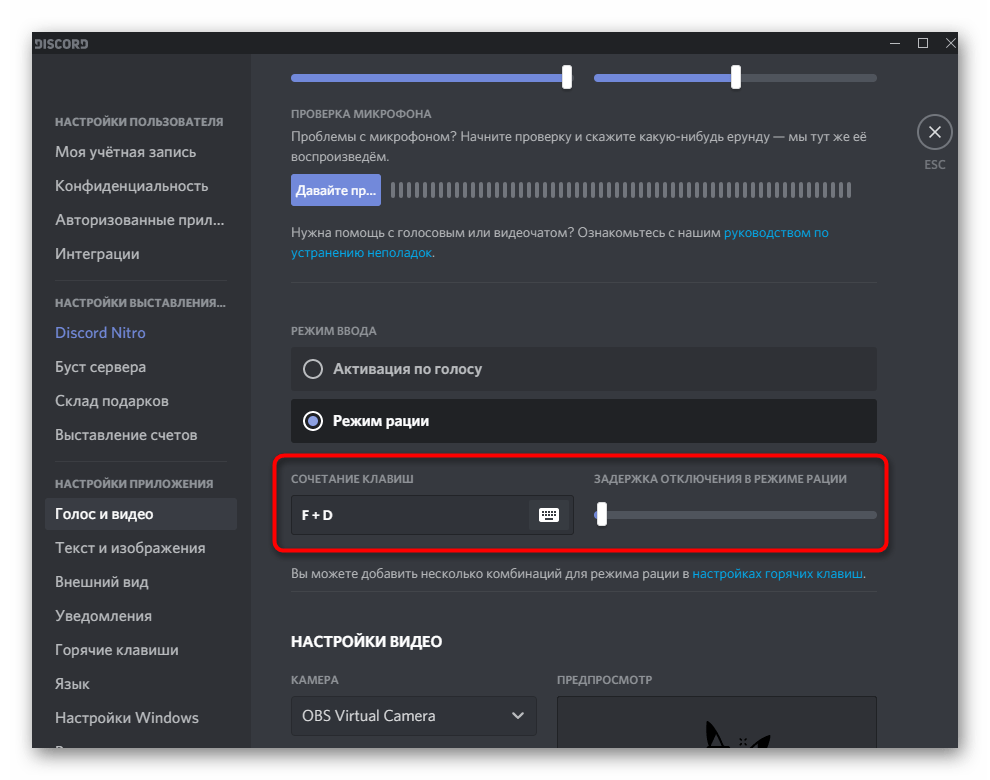The height and width of the screenshot is (780, 990).
Task: Open the OBS Virtual Camera dropdown
Action: (x=414, y=716)
